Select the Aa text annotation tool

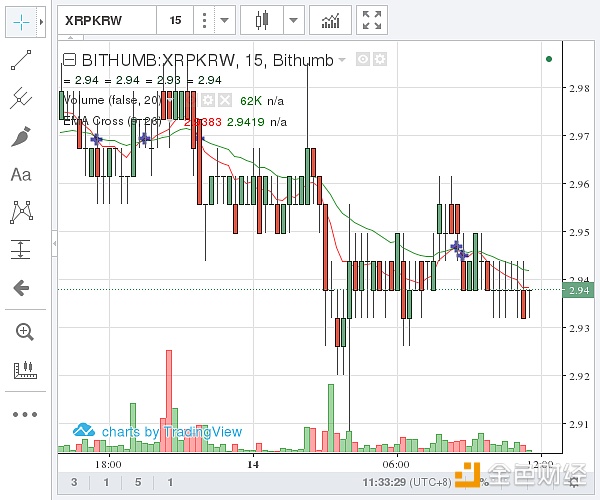21,175
